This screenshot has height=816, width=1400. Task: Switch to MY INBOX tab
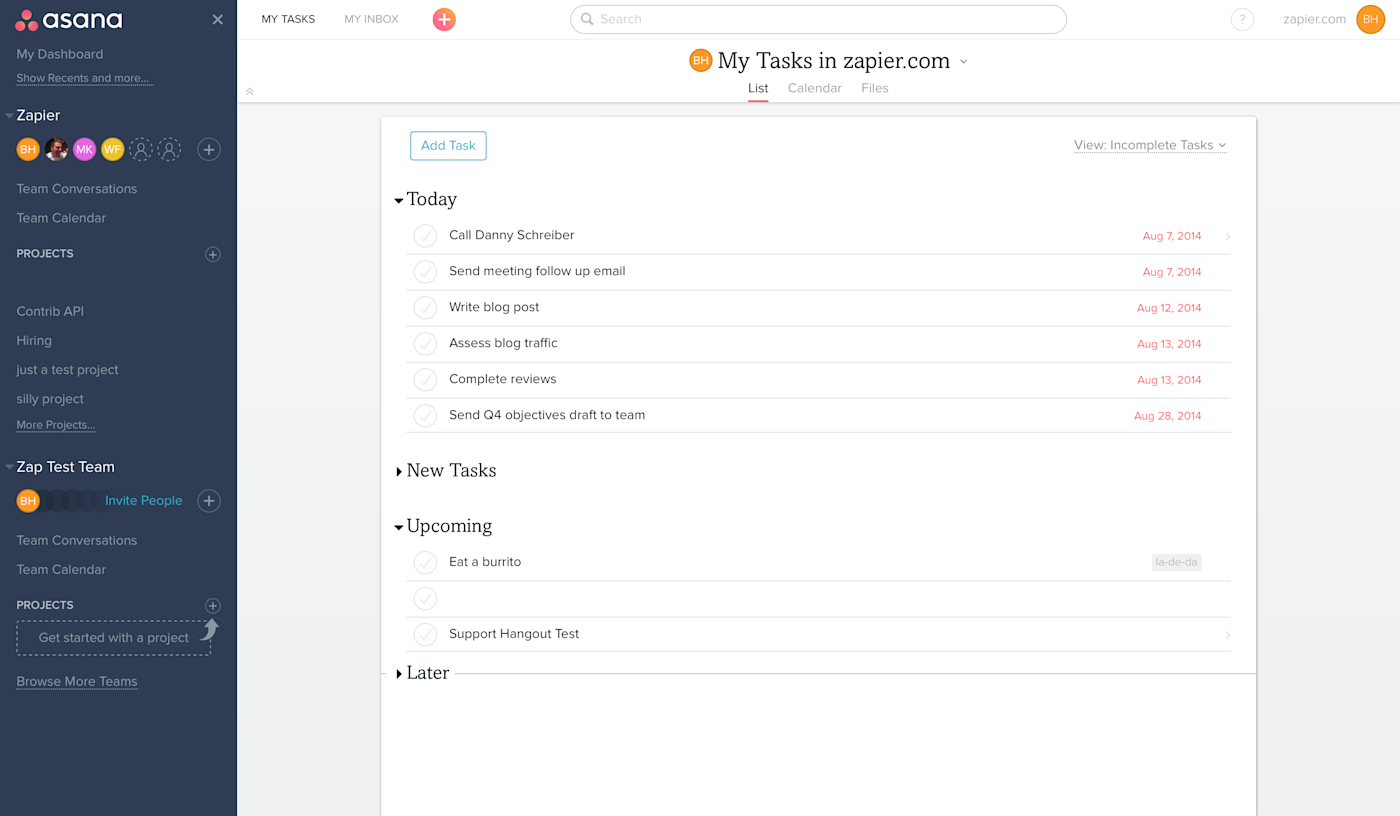(x=371, y=19)
